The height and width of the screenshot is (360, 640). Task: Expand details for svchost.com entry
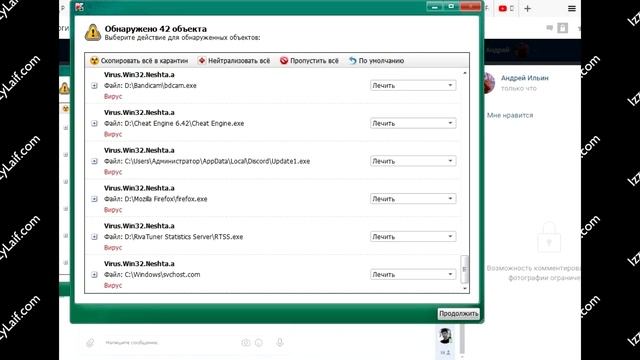point(94,275)
